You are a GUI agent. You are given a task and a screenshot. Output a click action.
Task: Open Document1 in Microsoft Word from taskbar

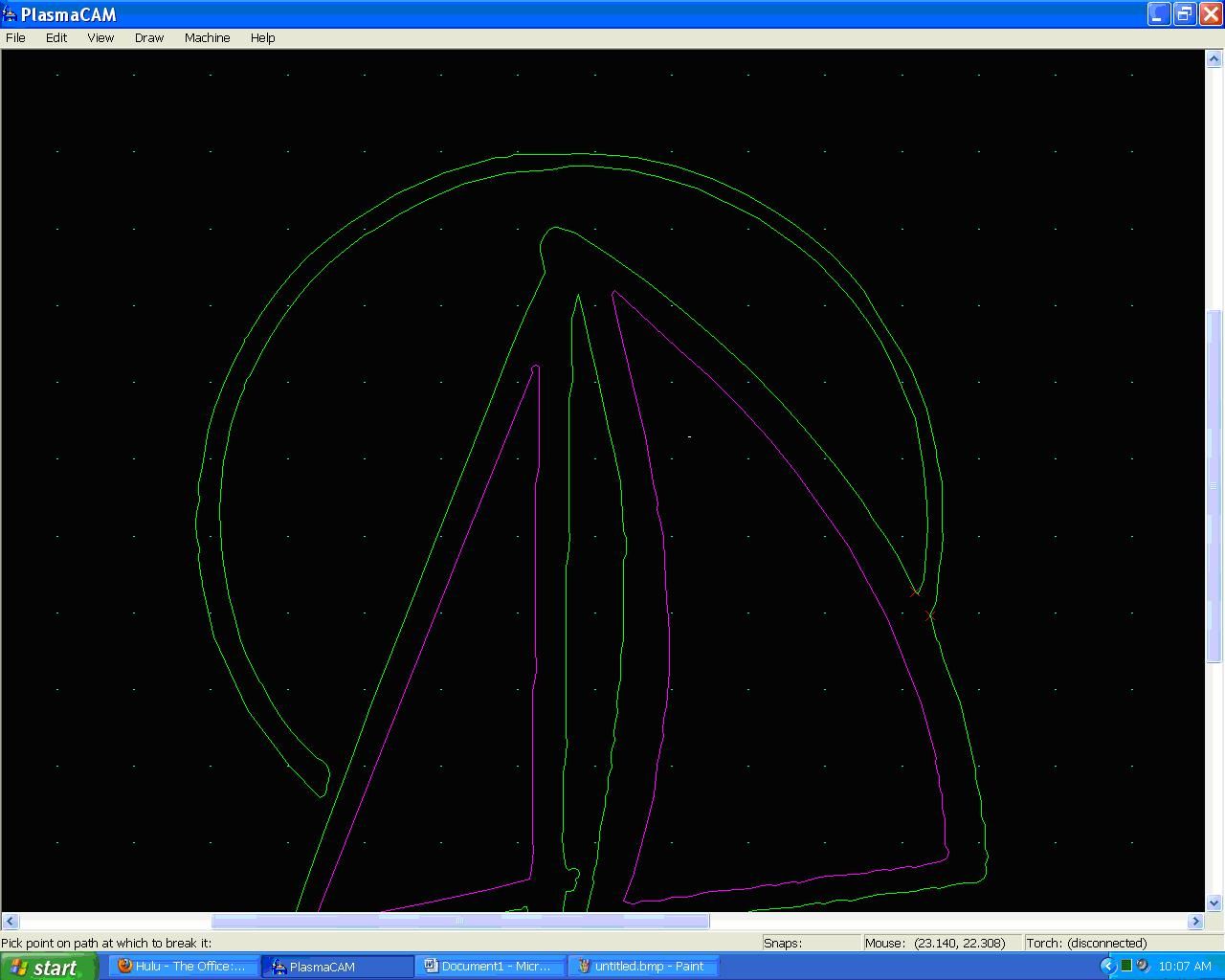(x=491, y=966)
